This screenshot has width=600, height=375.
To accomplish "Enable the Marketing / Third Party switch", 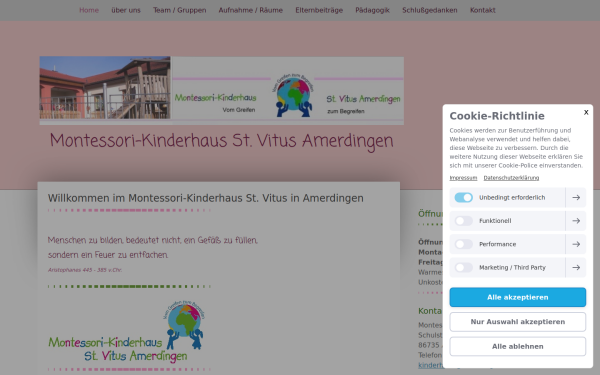I will tap(463, 267).
